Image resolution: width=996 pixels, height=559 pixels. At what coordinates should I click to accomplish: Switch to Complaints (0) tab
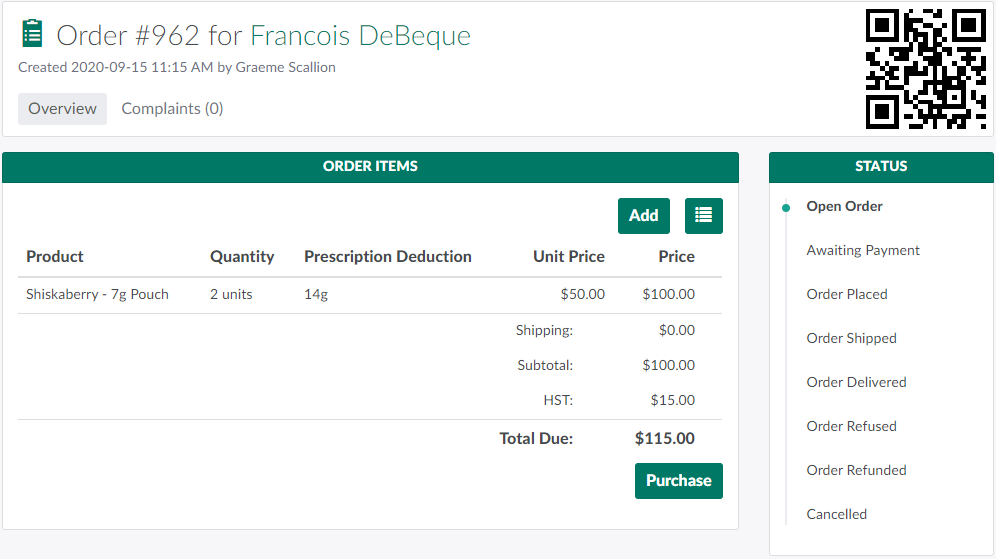click(x=172, y=109)
